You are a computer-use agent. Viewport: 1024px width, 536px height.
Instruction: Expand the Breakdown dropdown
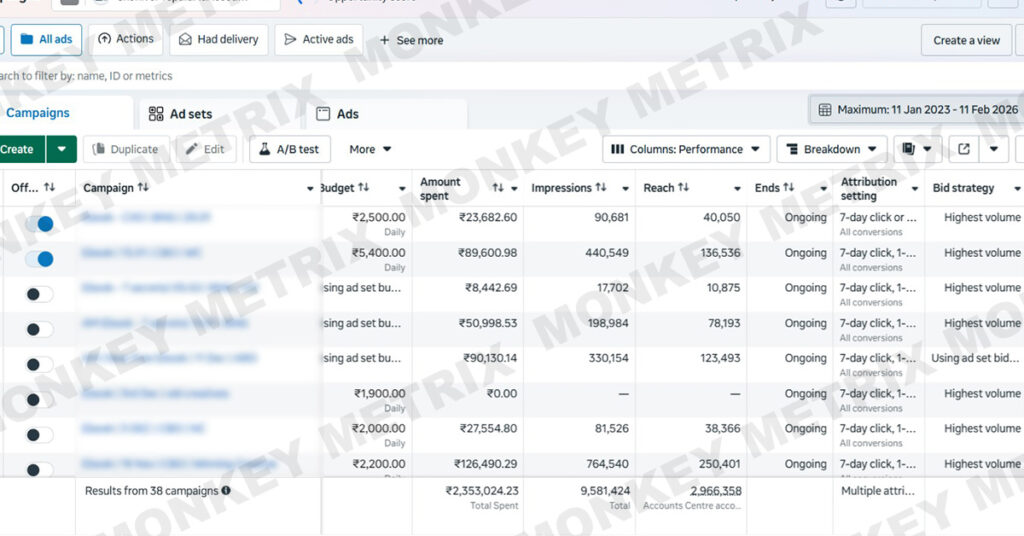point(831,149)
